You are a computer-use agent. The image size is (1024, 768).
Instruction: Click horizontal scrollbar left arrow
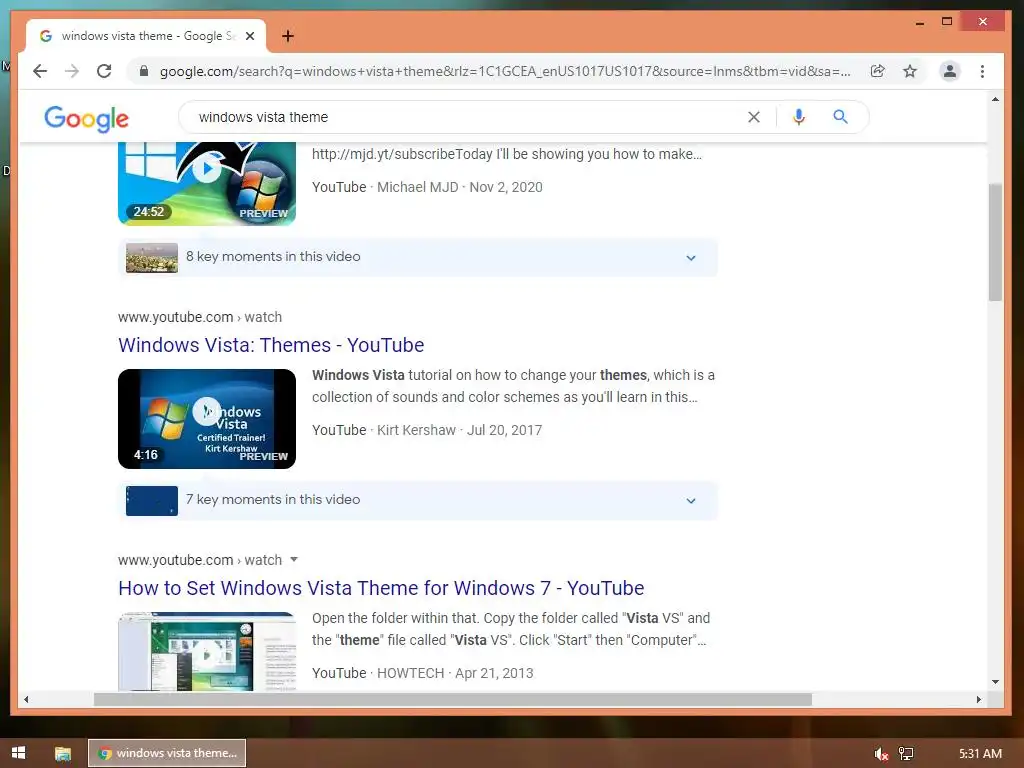click(26, 699)
